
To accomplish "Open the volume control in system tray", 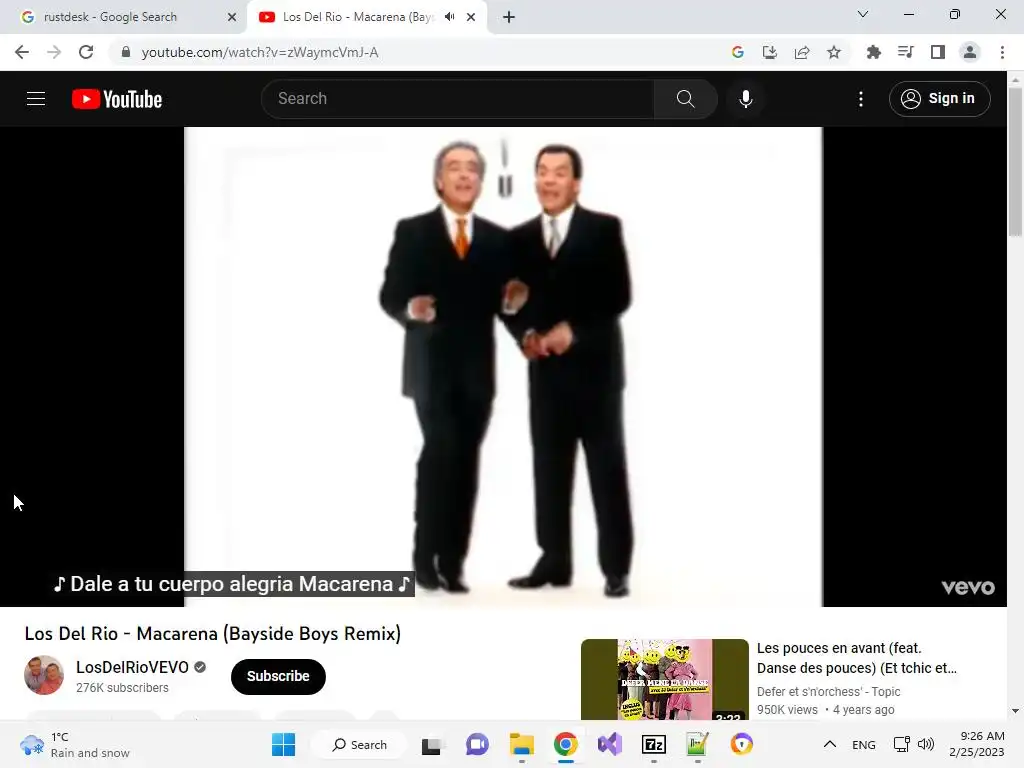I will tap(926, 744).
